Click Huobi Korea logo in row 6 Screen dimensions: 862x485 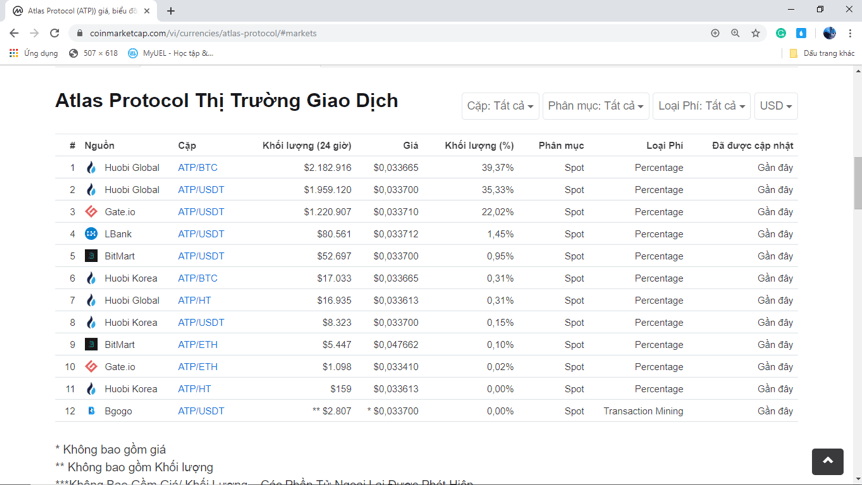(91, 278)
